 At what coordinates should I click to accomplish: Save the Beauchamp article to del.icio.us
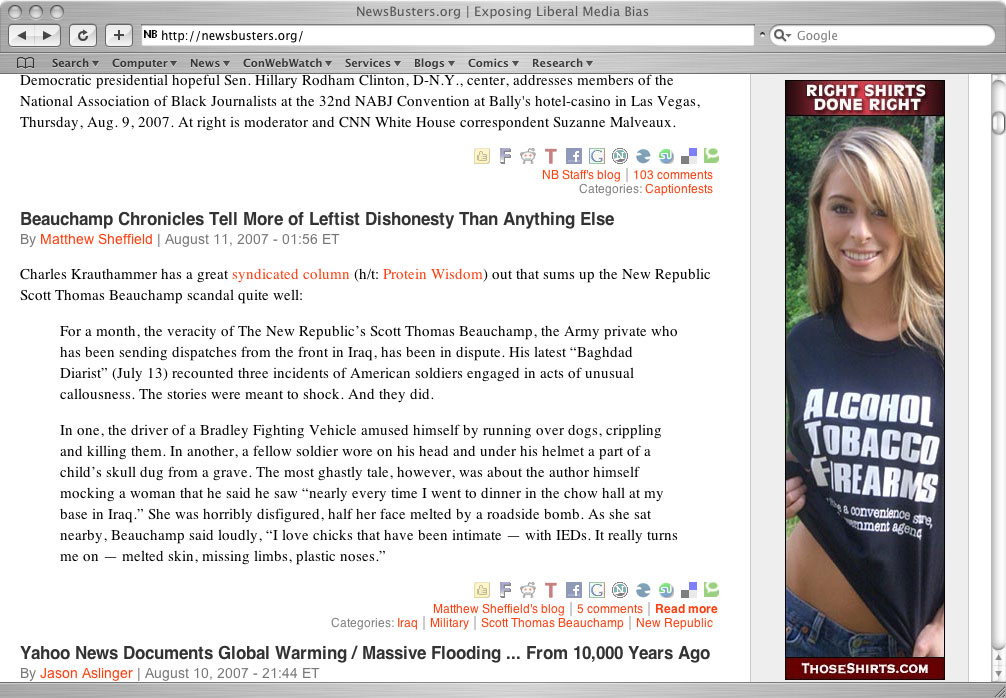coord(688,590)
